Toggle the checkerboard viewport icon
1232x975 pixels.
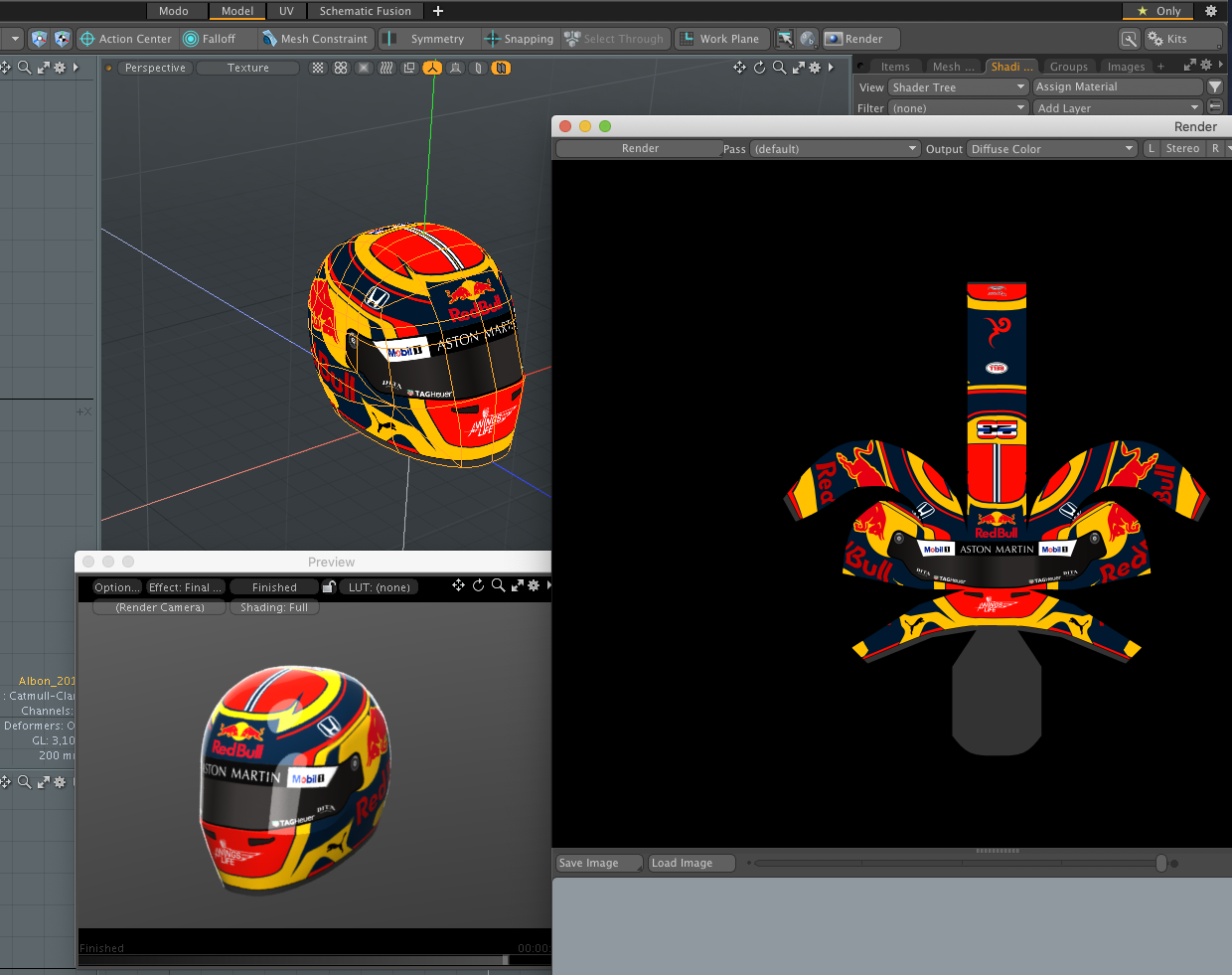coord(318,68)
